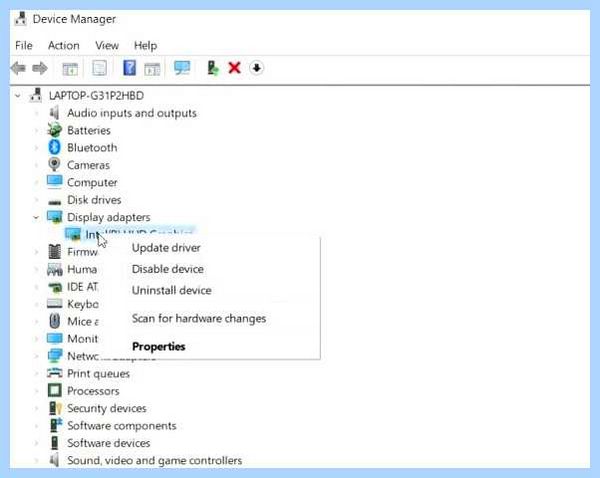Expand the Print queues category arrow
Screen dimensions: 600x478
(x=37, y=374)
